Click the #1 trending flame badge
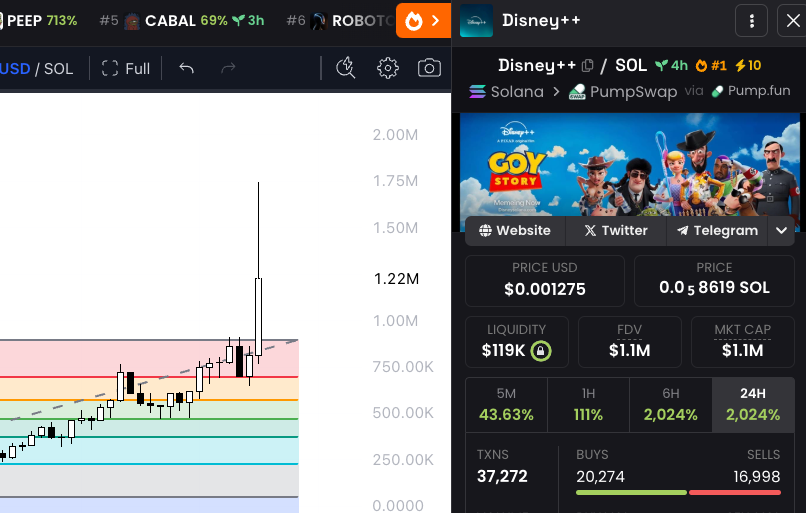 [711, 66]
